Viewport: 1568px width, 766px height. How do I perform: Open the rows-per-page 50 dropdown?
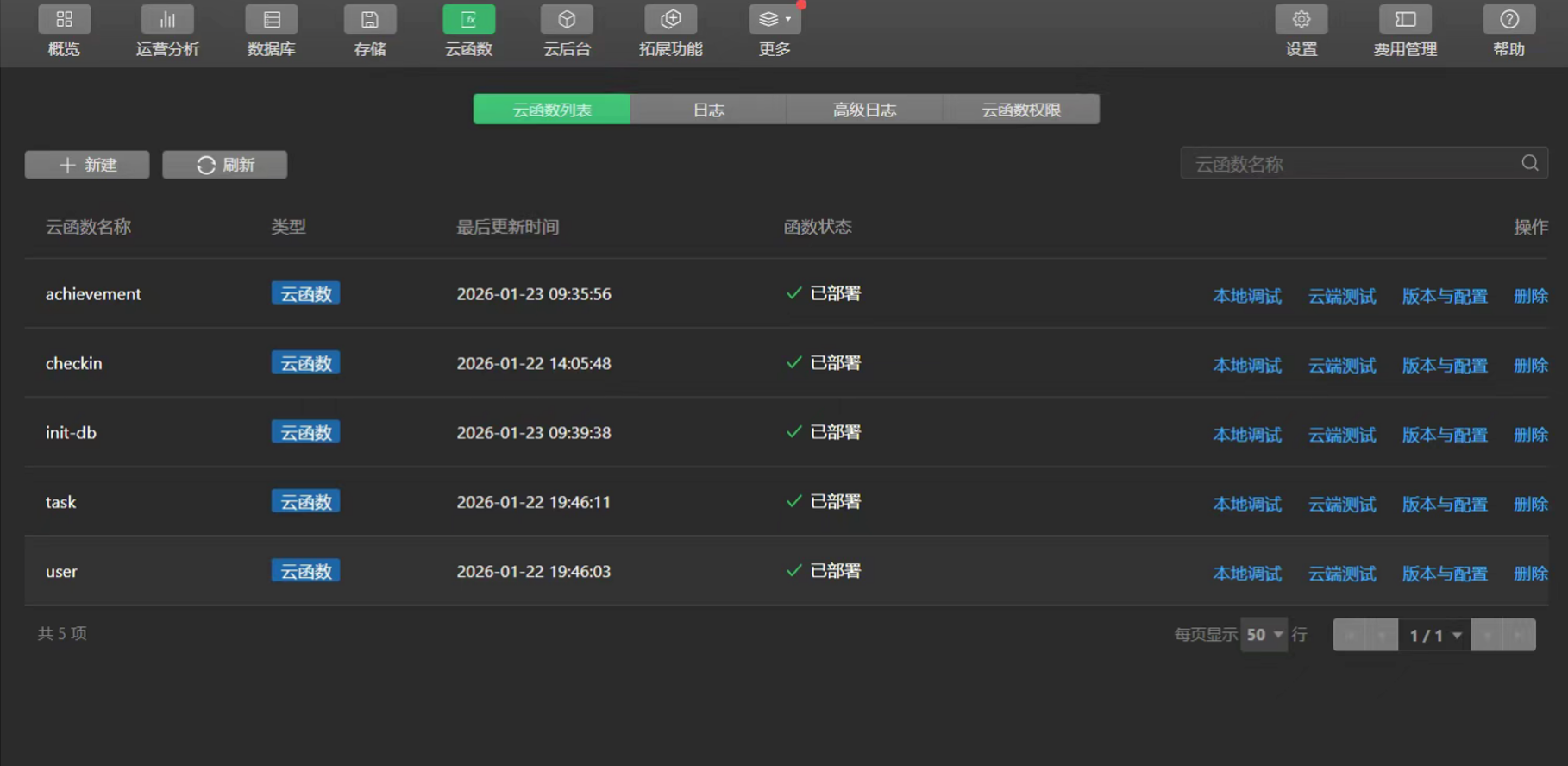1264,635
